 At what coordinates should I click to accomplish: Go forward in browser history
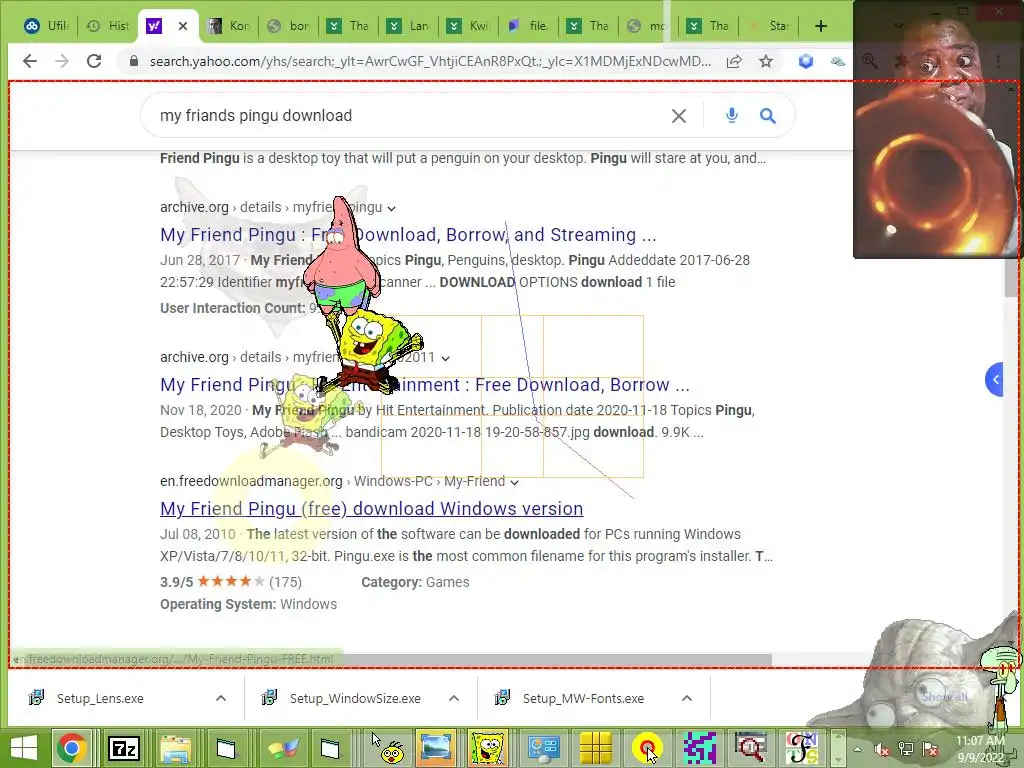[x=62, y=61]
